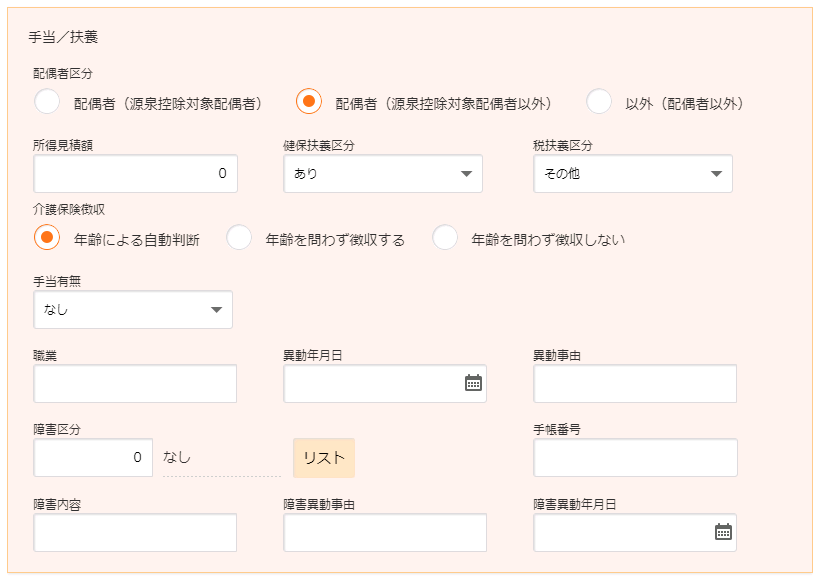Select 配偶者（源泉控除対象配偶者）radio option
Screen dimensions: 823x582
[x=47, y=102]
